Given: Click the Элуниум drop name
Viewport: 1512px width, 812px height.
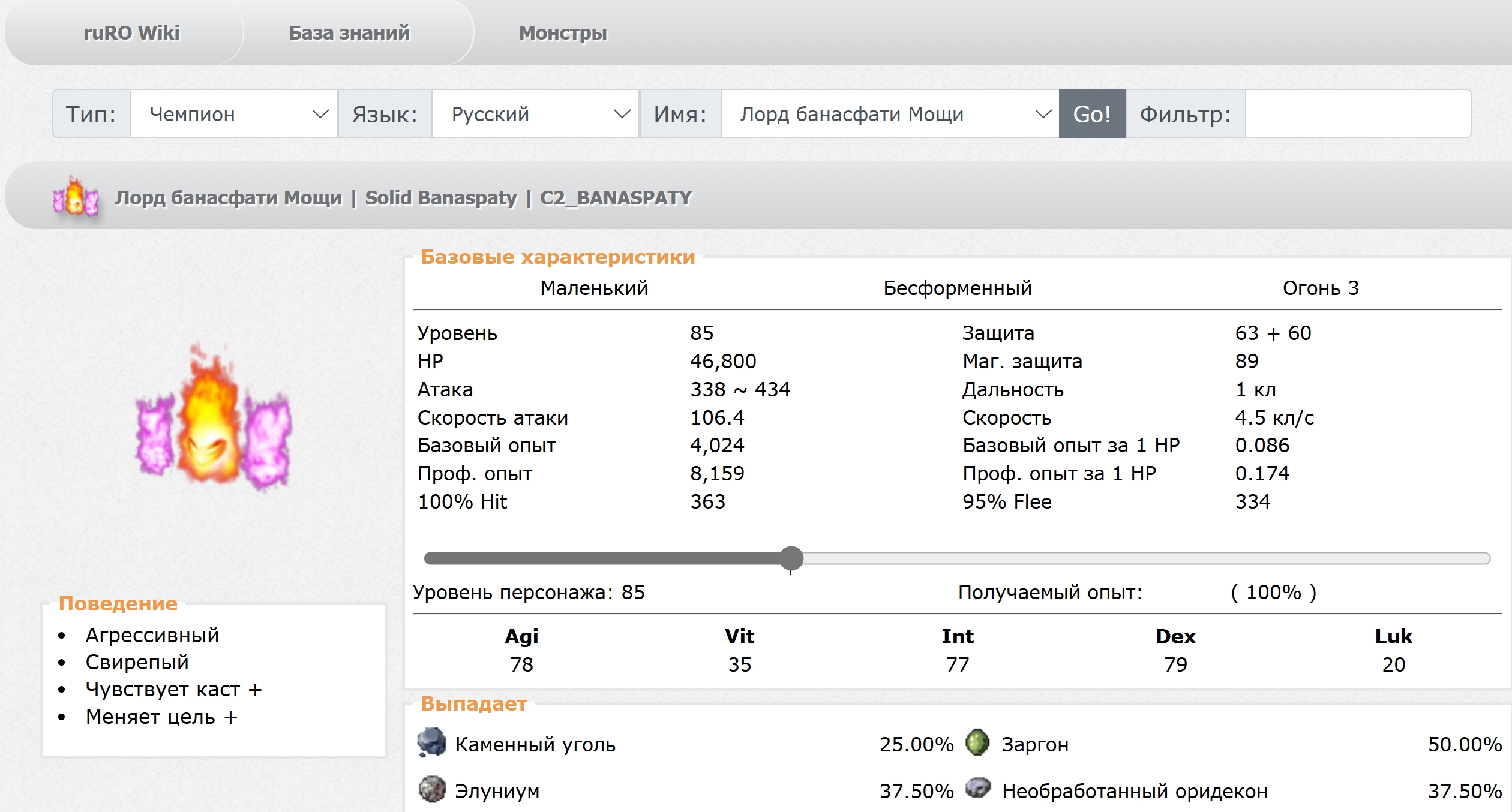Looking at the screenshot, I should tap(497, 791).
